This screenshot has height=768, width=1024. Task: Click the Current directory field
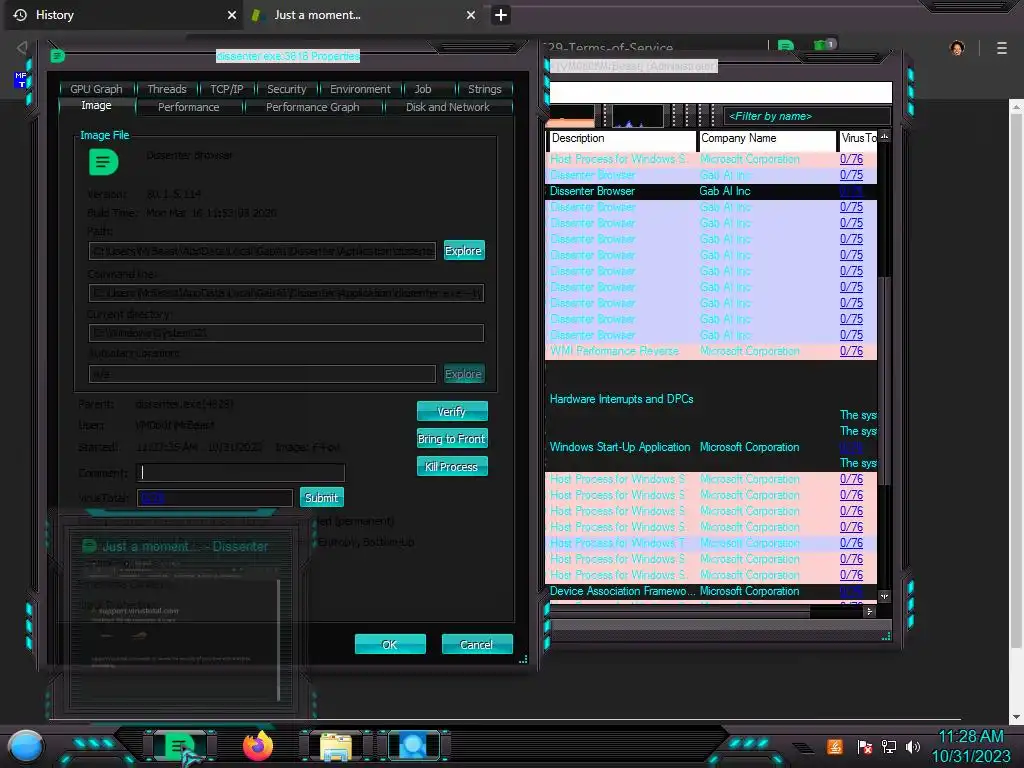tap(286, 333)
